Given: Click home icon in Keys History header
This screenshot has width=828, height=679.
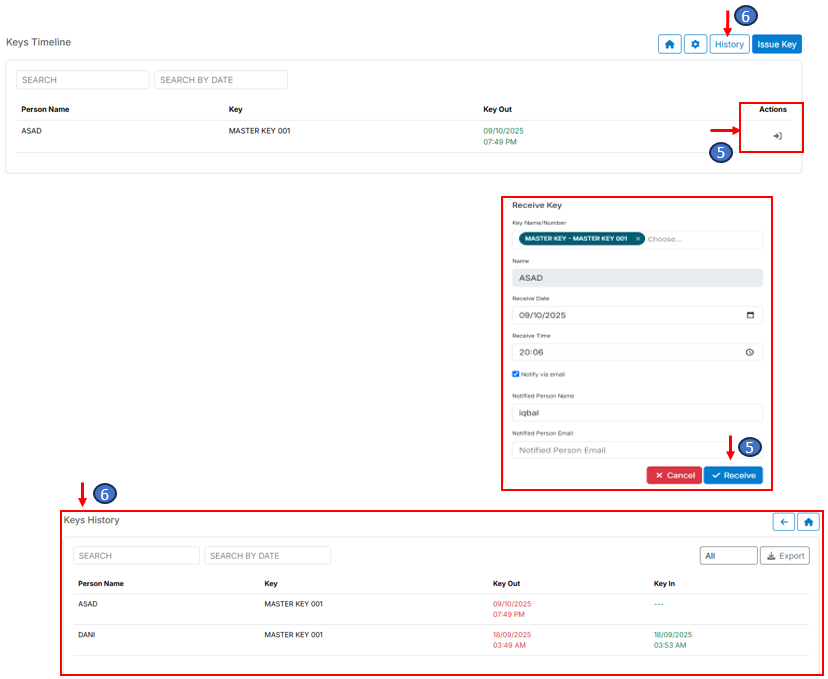Looking at the screenshot, I should pyautogui.click(x=808, y=522).
